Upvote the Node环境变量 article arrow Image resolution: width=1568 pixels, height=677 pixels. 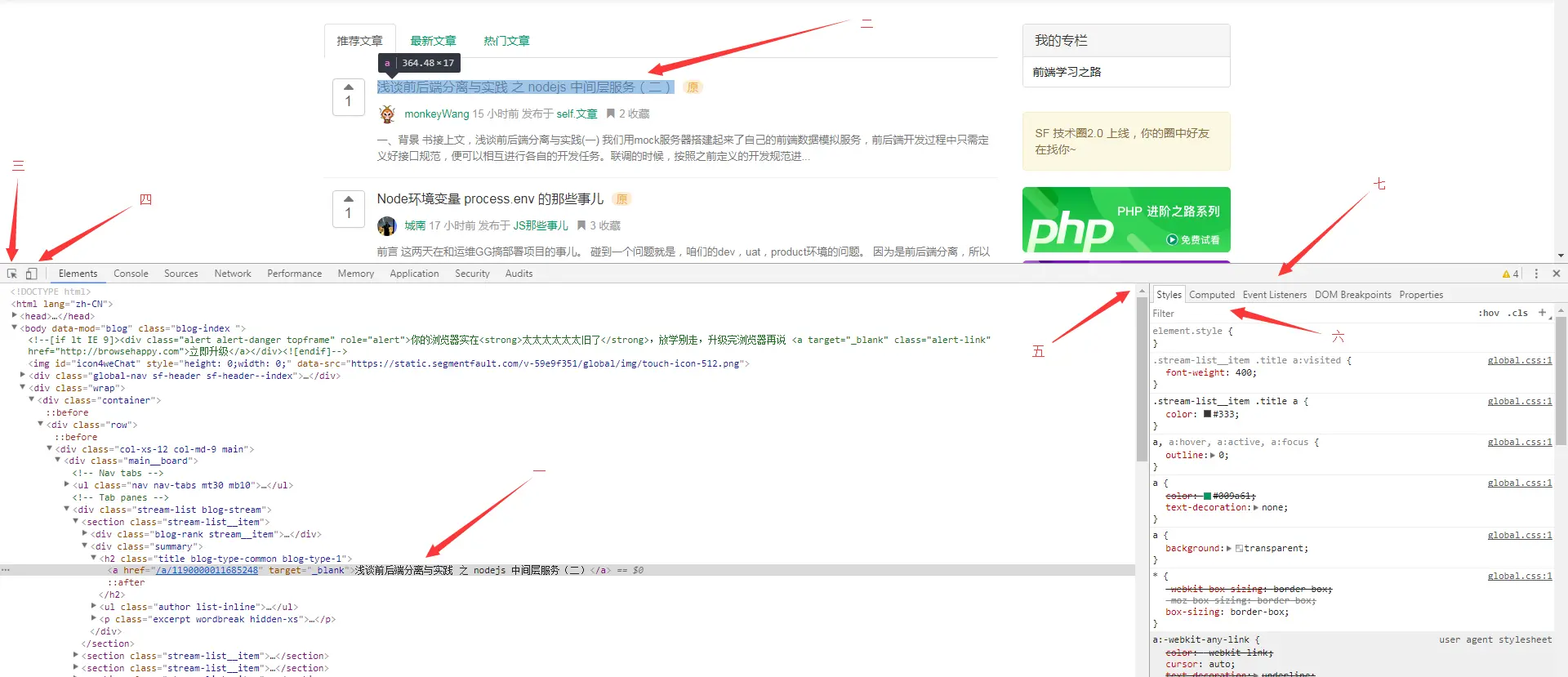click(349, 198)
